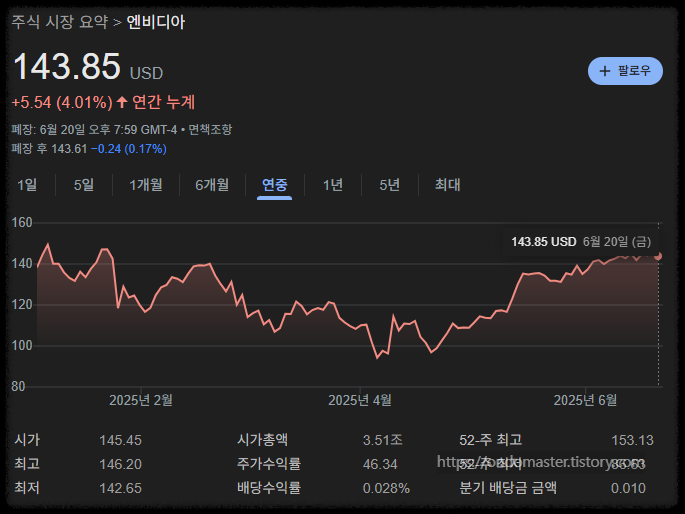Click the 52-주 최고 label
The width and height of the screenshot is (685, 514).
tap(491, 440)
